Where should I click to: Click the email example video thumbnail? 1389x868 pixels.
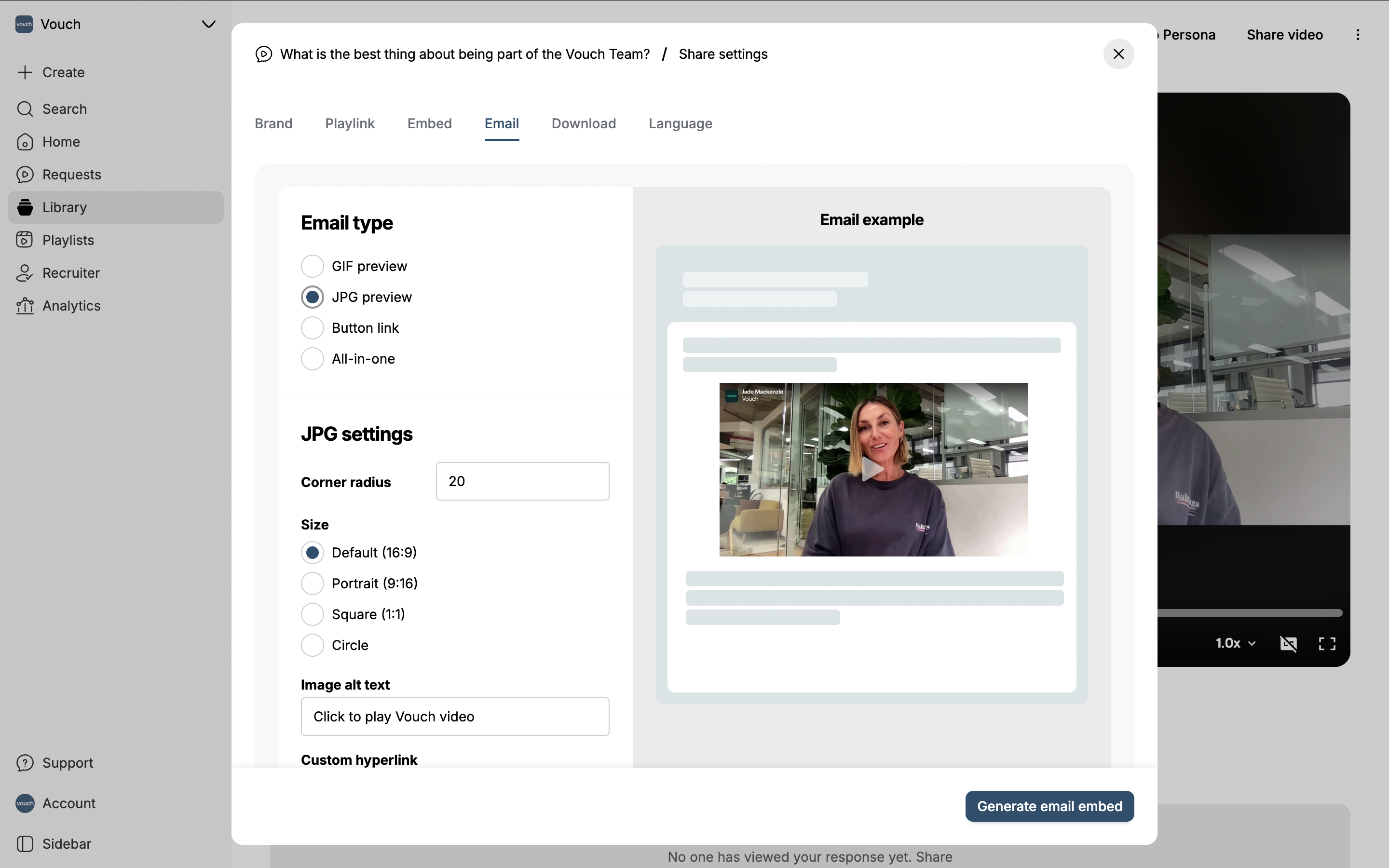tap(873, 470)
